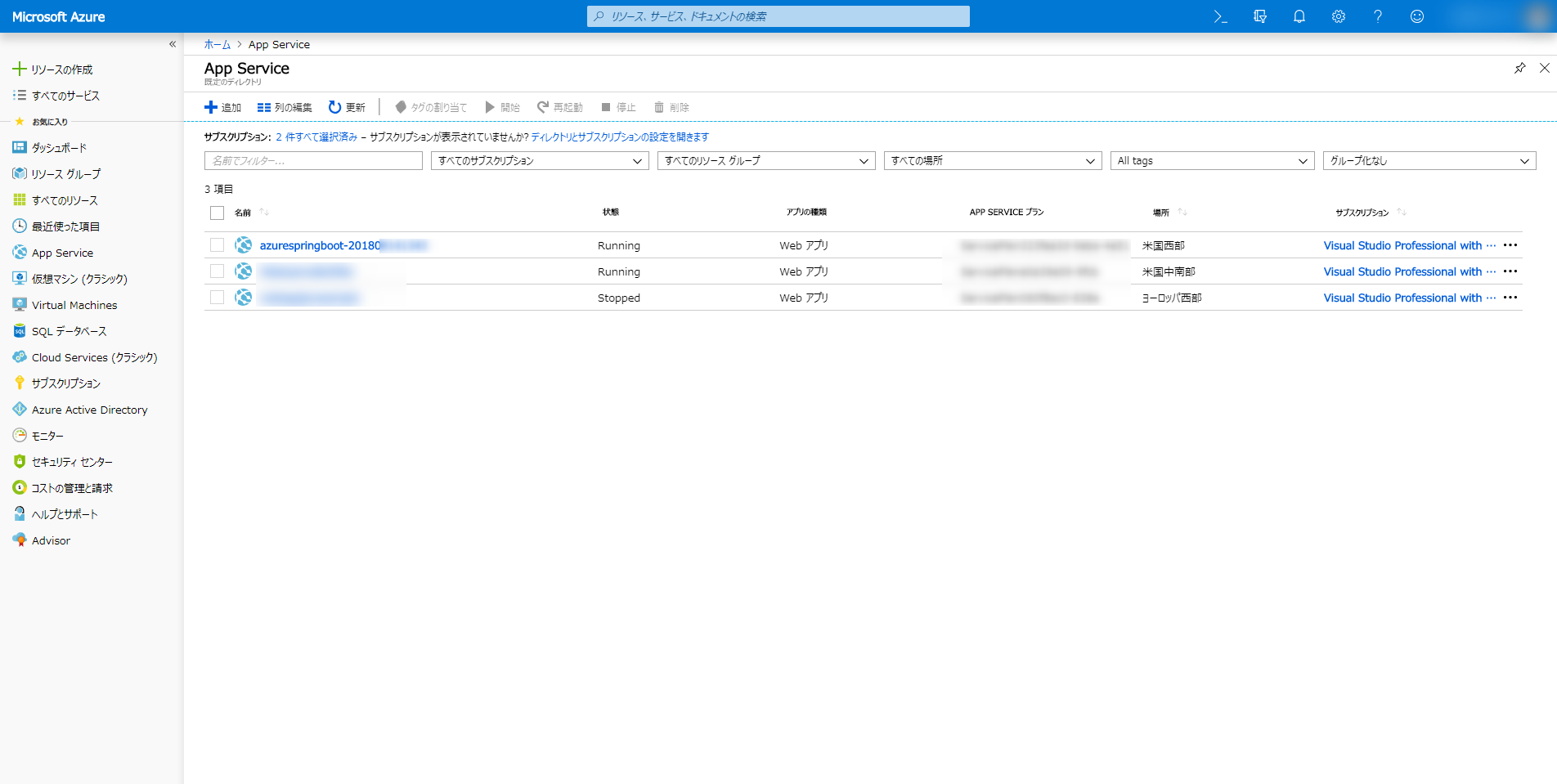Open the すべてのリソース グループ dropdown
The image size is (1557, 784).
(x=766, y=161)
